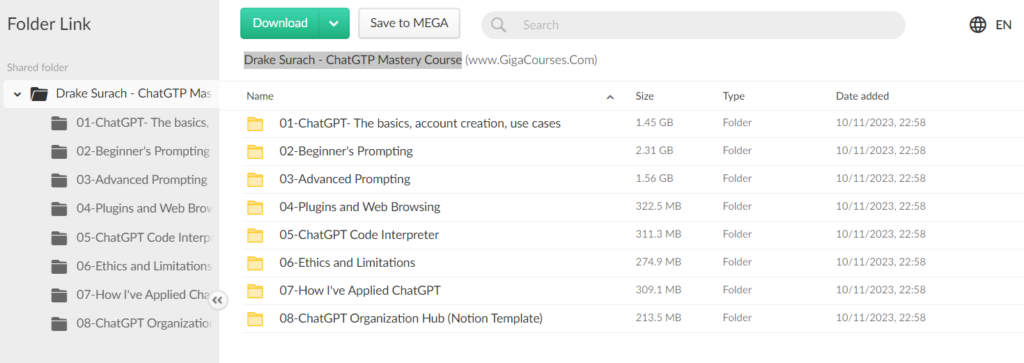Sort the file list by the Type column header
The image size is (1024, 363).
[x=733, y=96]
